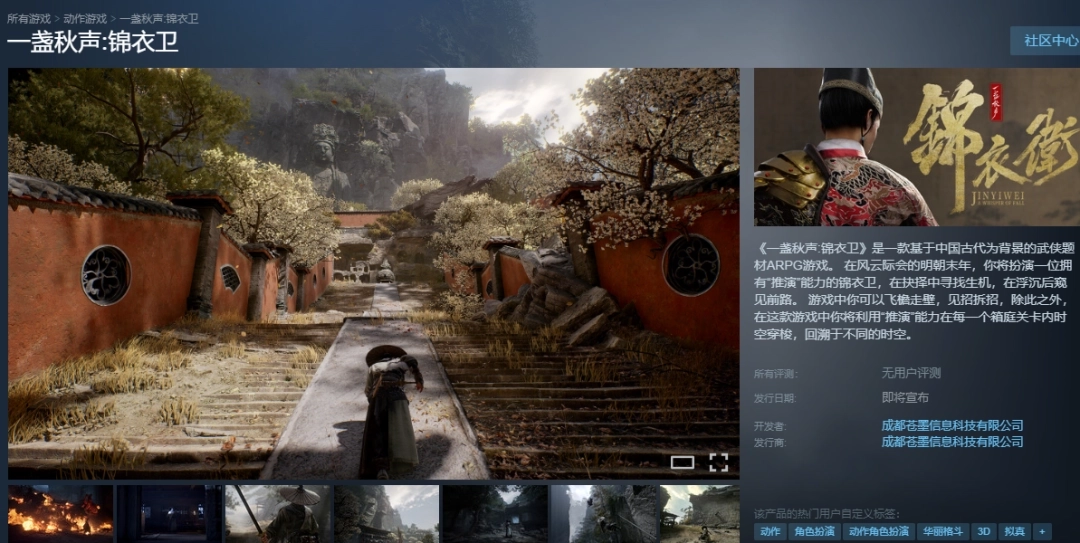Select the thumbnail of swordsman in straw hat
The image size is (1080, 543).
pos(276,514)
